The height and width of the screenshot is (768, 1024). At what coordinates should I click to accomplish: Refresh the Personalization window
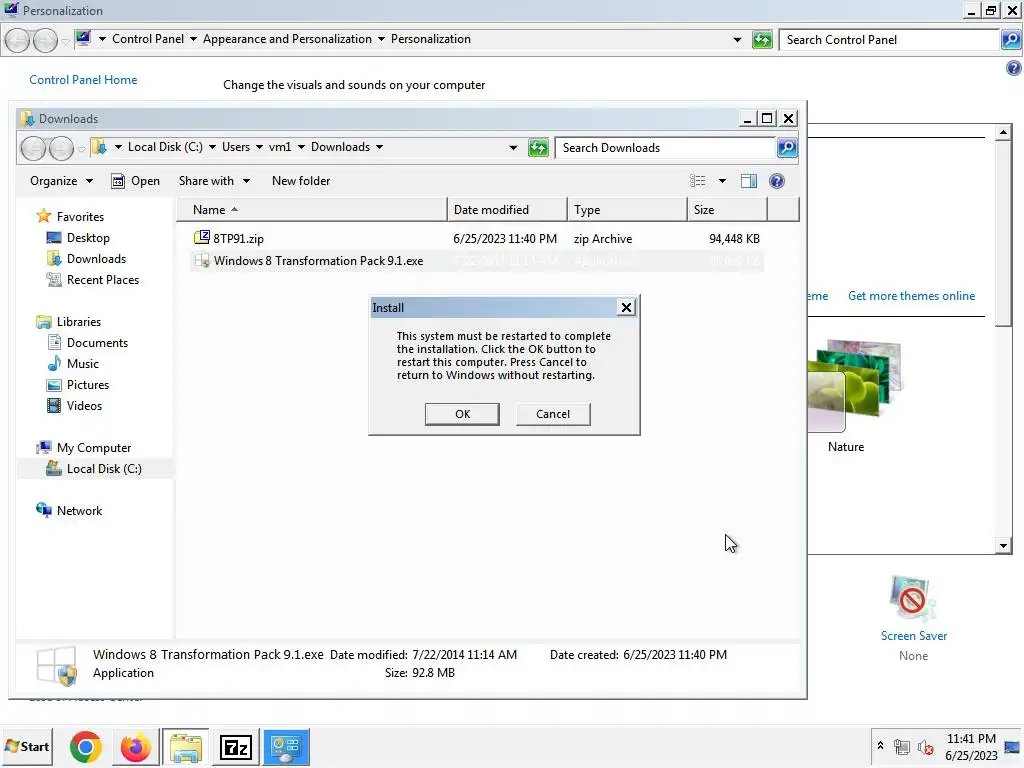pyautogui.click(x=762, y=40)
